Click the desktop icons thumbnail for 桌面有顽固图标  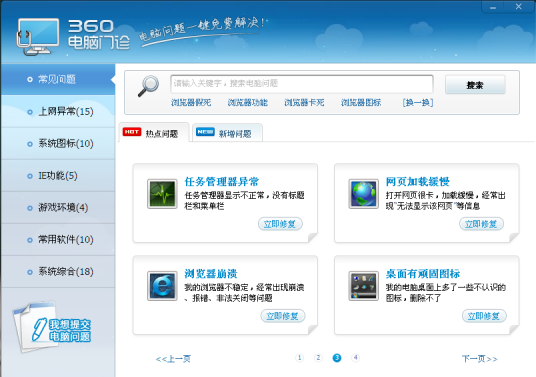pos(363,286)
